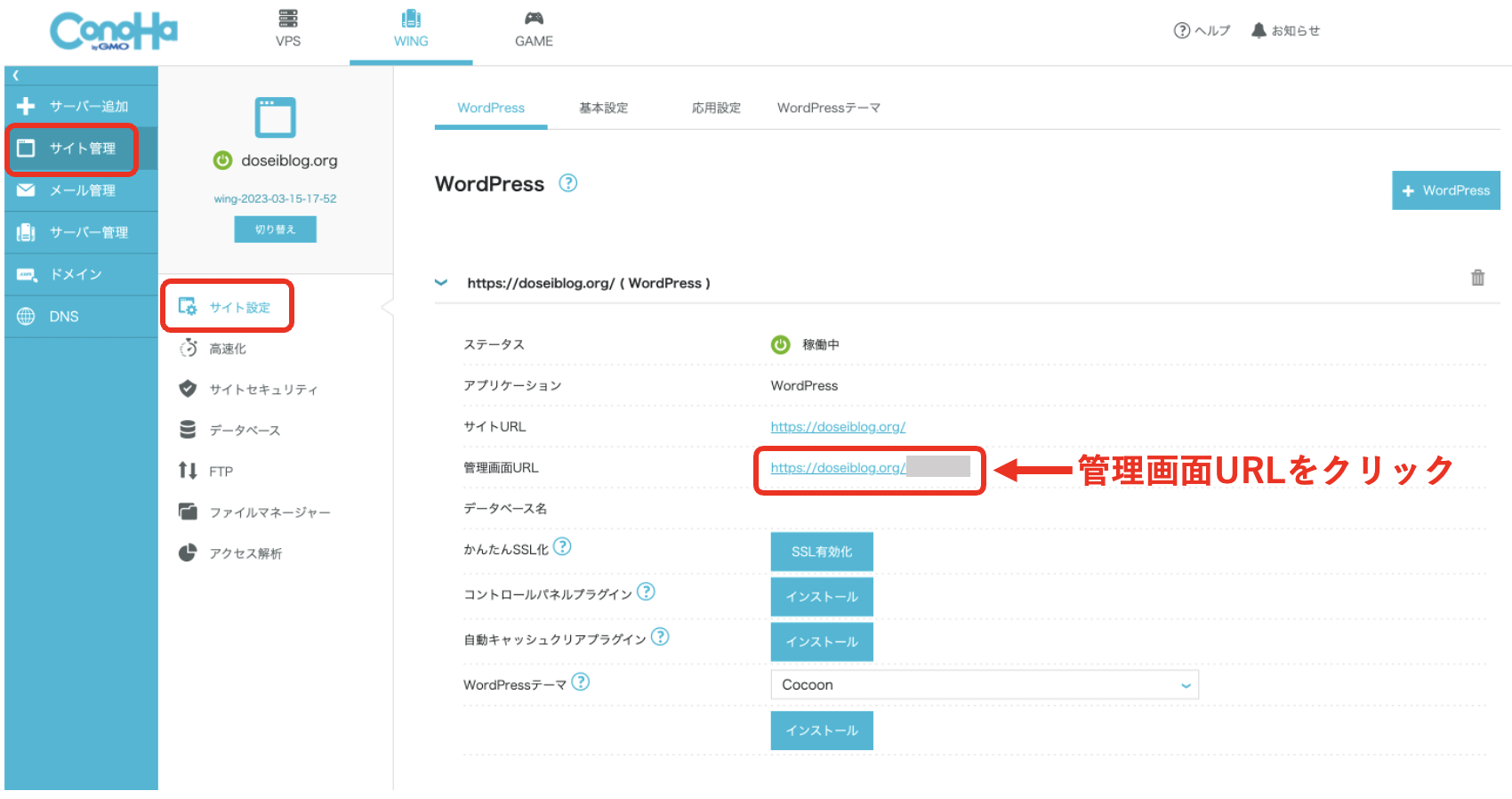The image size is (1512, 799).
Task: Click the ファイルマネージャー folder icon
Action: coord(188,512)
